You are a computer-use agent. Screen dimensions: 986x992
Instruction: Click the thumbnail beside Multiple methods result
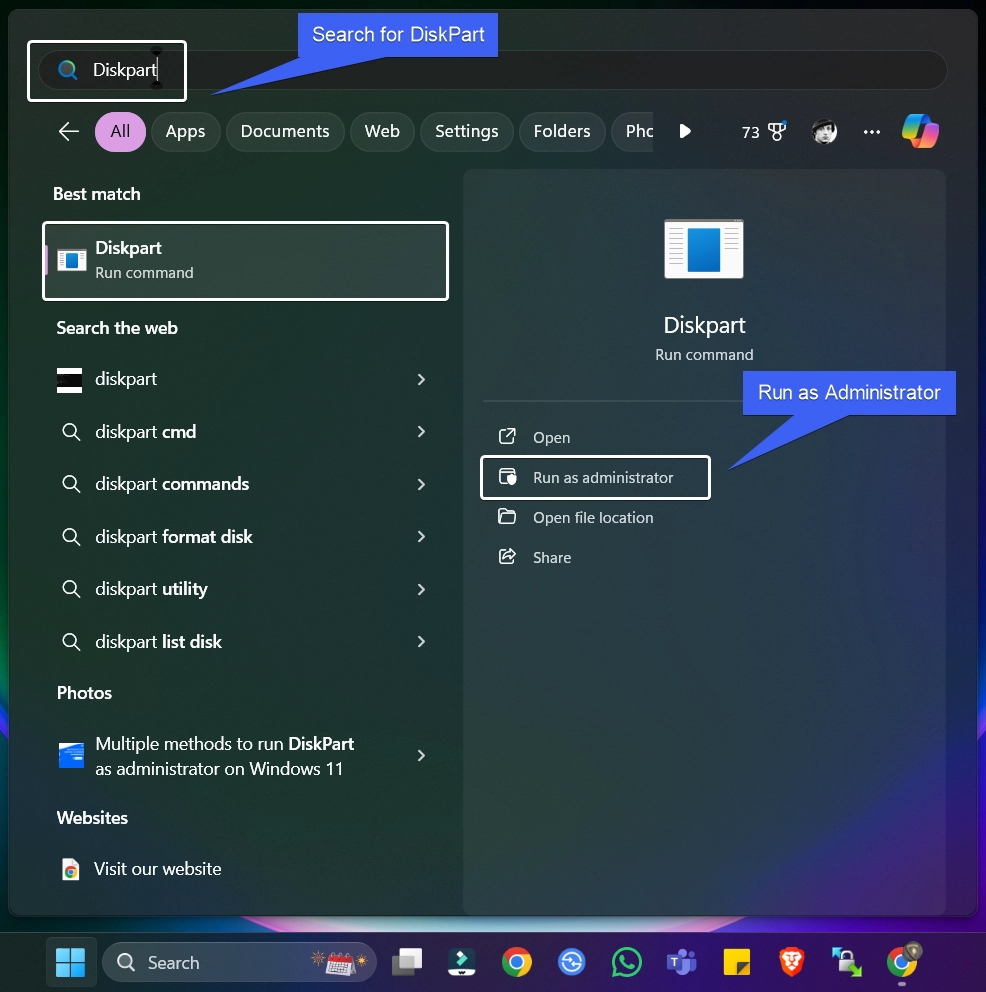coord(71,756)
